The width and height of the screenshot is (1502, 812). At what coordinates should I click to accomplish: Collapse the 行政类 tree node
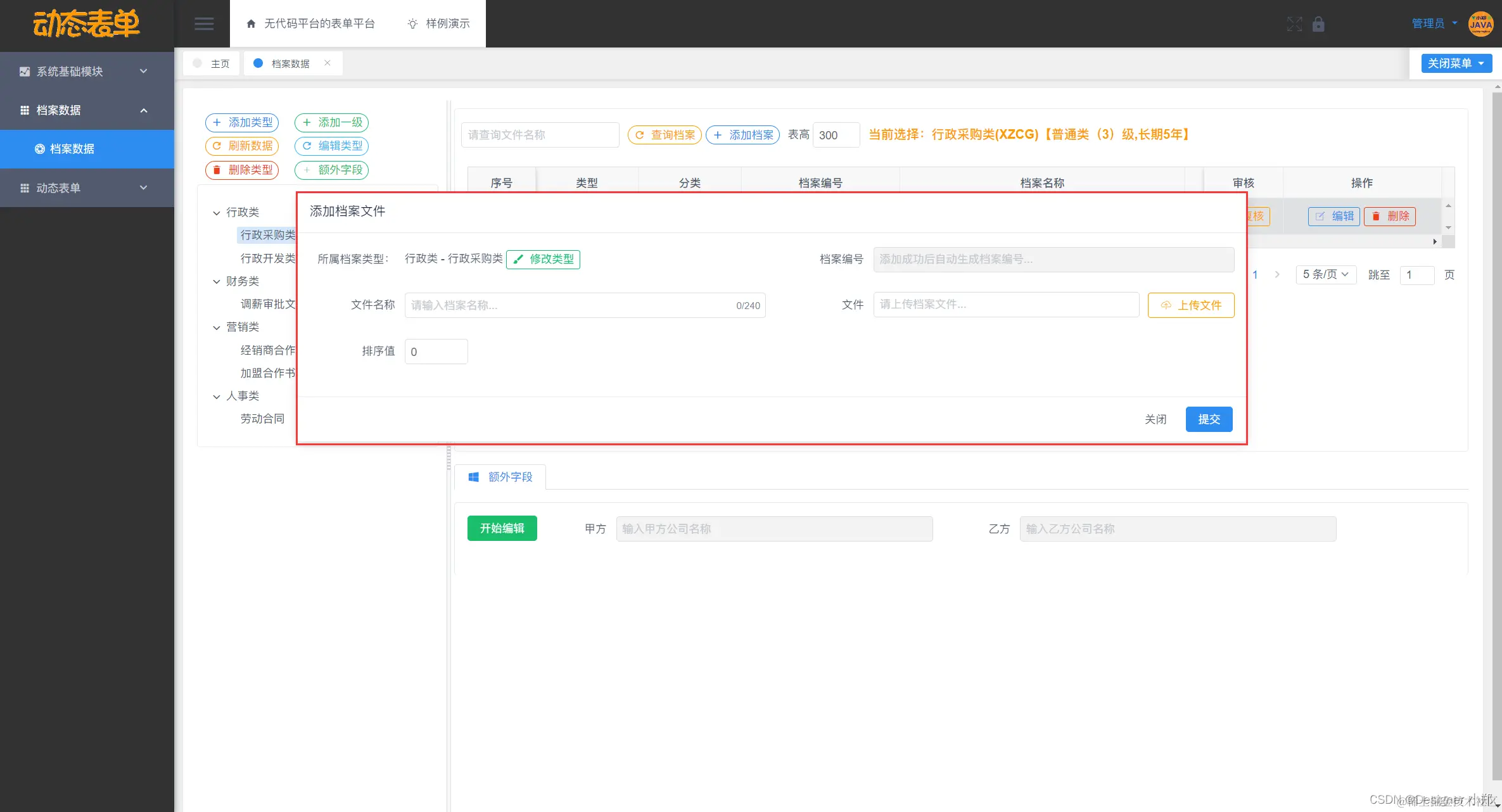[217, 213]
